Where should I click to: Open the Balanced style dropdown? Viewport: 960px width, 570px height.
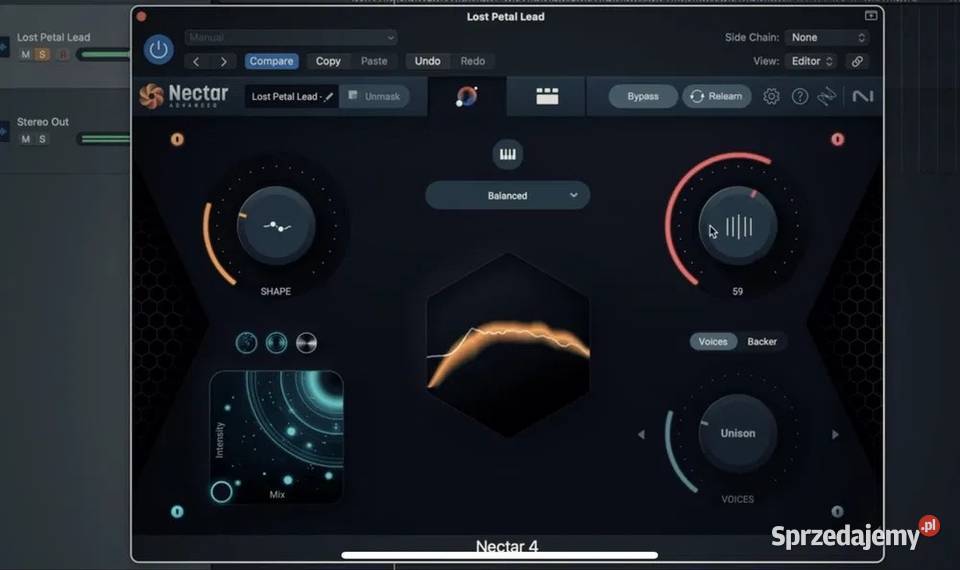[508, 195]
